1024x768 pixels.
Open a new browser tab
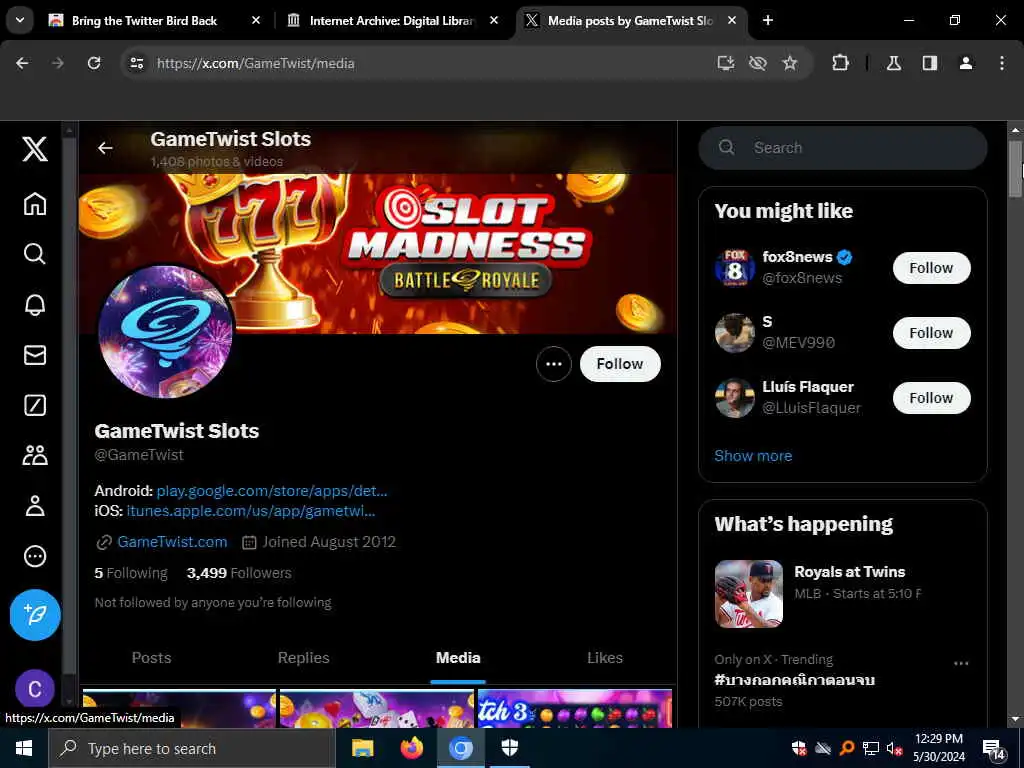[x=768, y=20]
